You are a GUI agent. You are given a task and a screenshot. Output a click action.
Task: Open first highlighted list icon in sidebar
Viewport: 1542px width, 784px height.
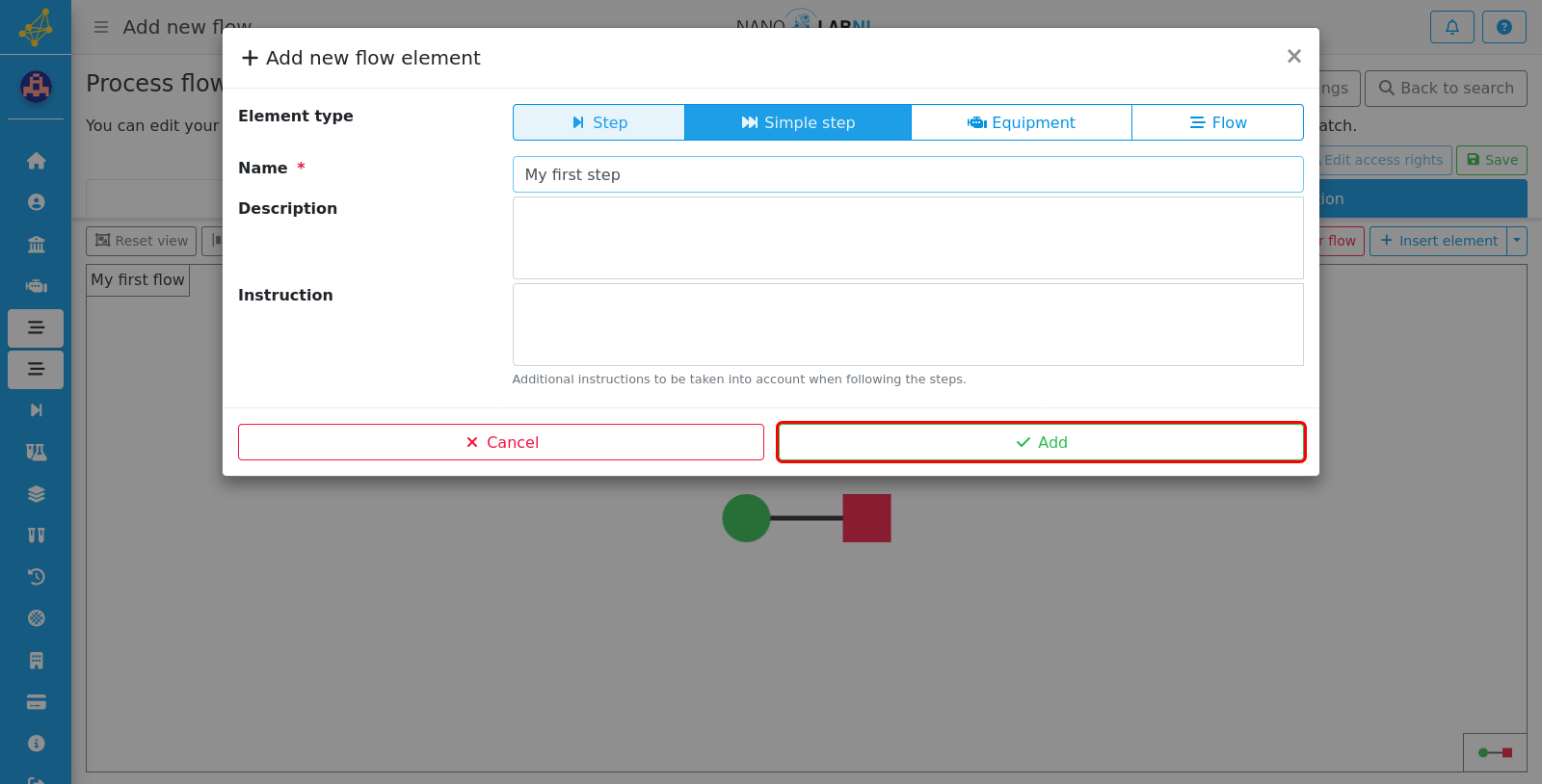click(36, 327)
